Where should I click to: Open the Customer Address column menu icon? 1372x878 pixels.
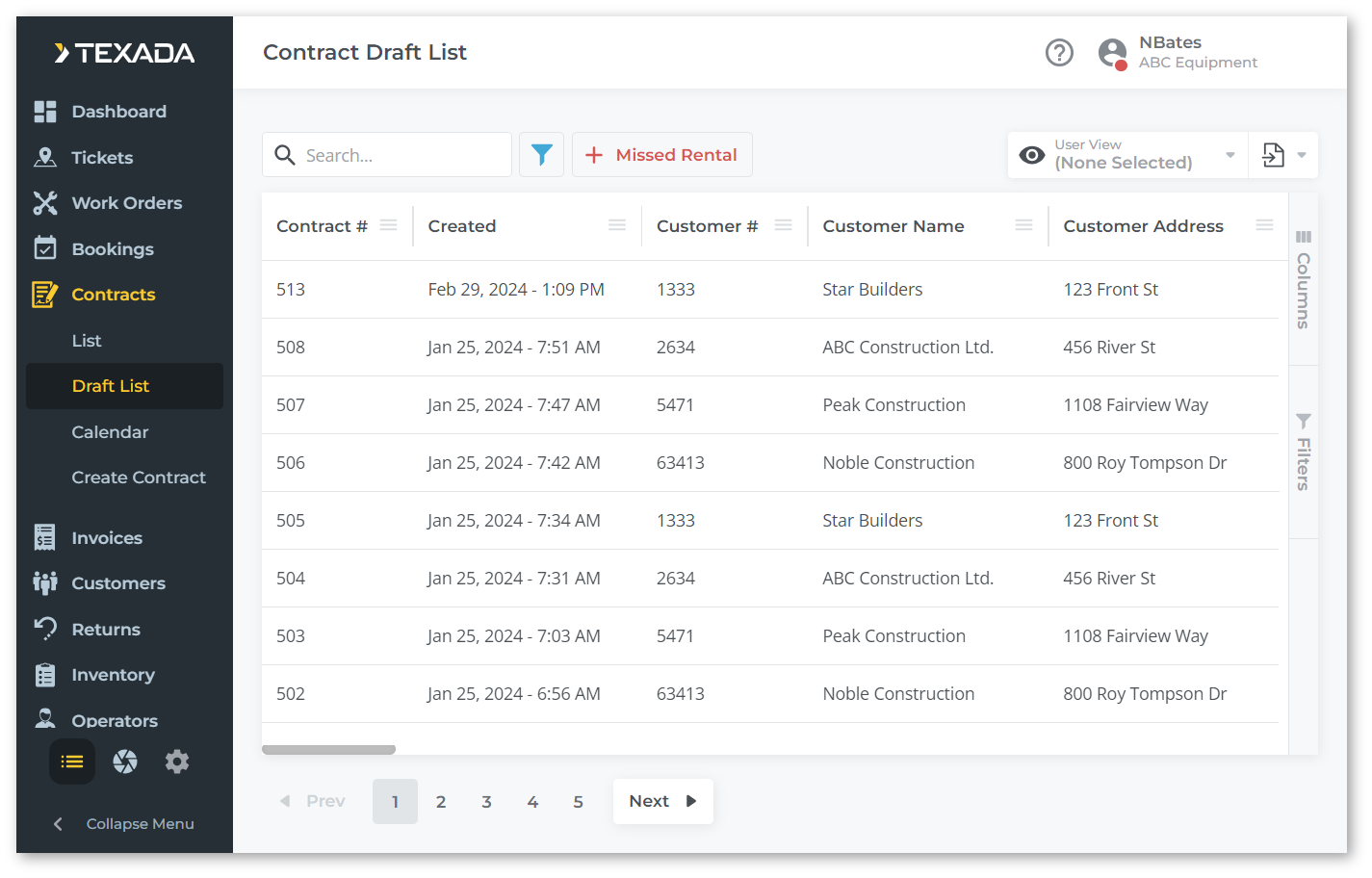click(x=1264, y=225)
